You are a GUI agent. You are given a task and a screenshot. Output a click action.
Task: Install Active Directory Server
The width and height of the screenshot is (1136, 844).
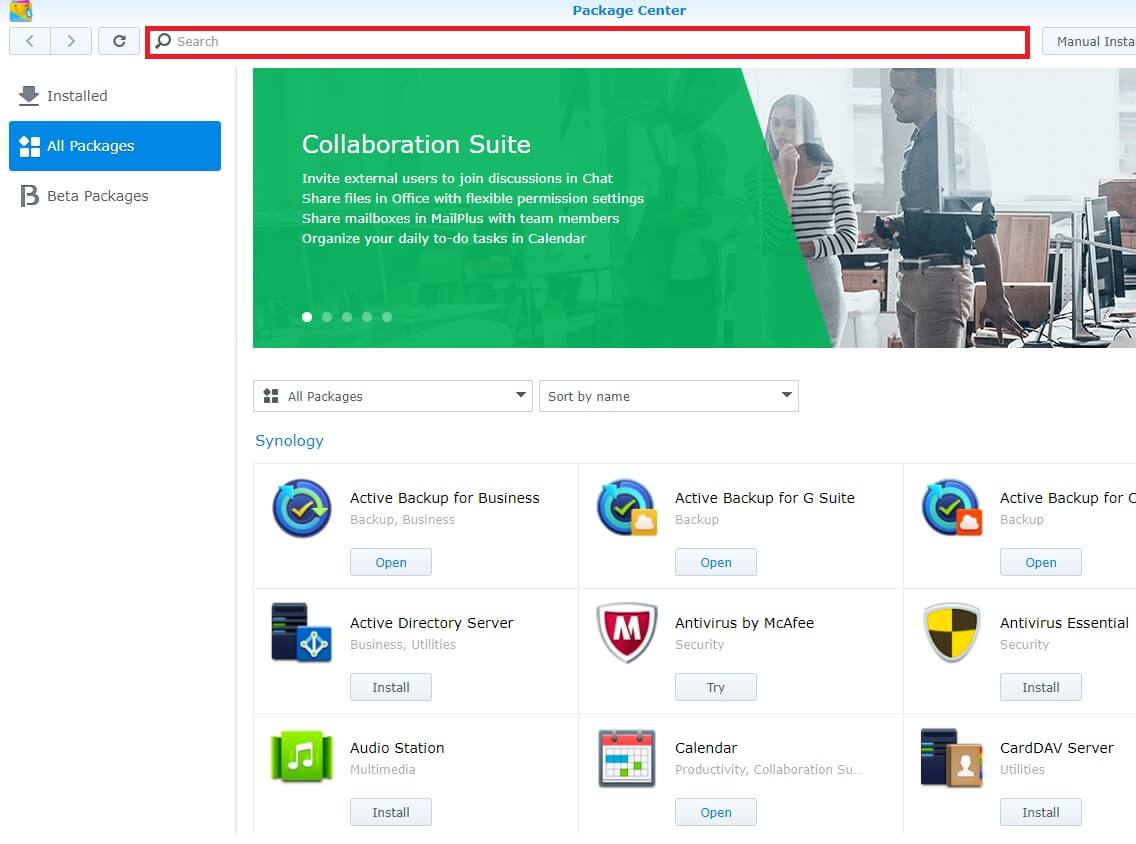(x=390, y=688)
